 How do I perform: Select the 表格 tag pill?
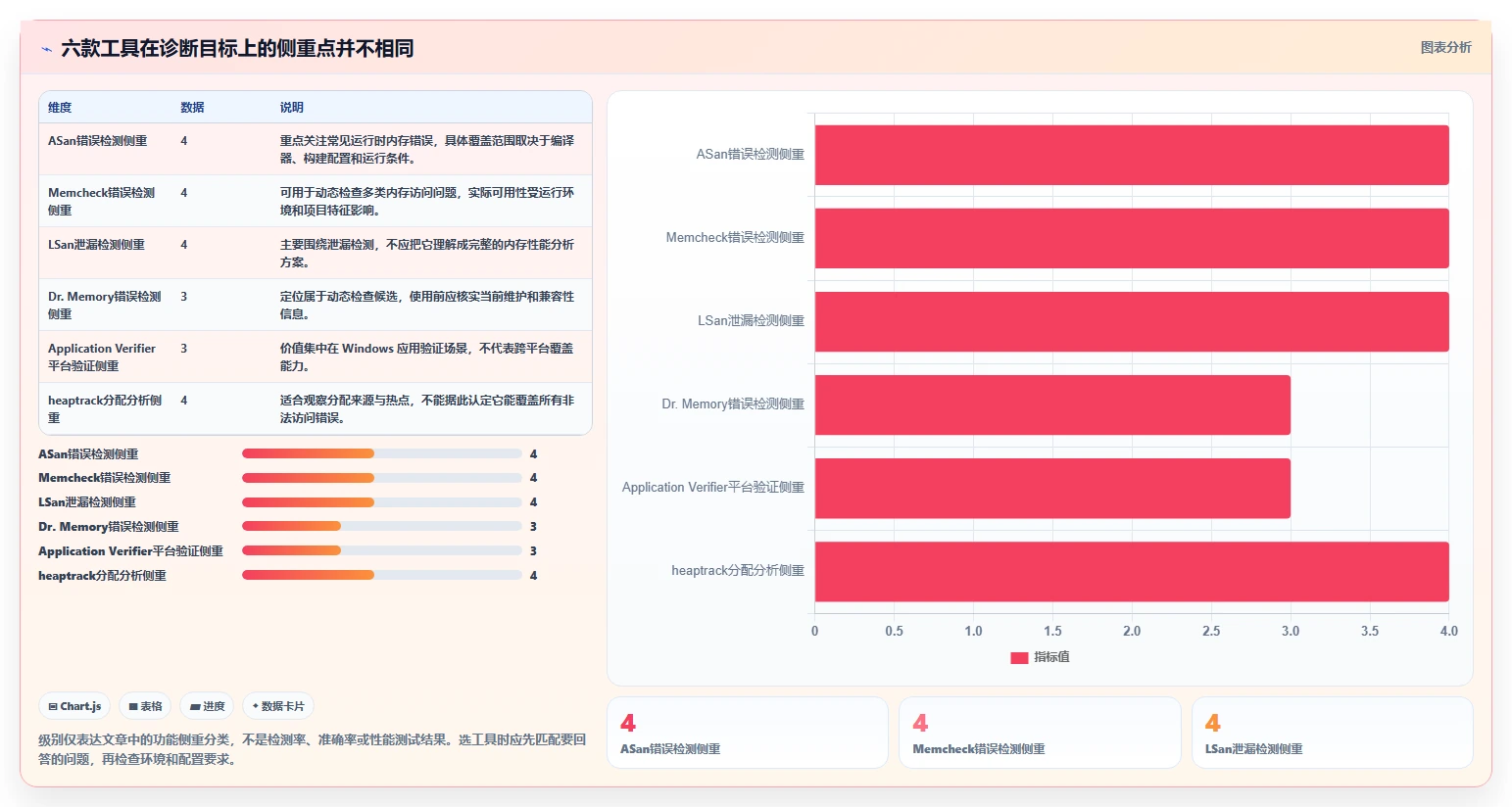pos(145,706)
